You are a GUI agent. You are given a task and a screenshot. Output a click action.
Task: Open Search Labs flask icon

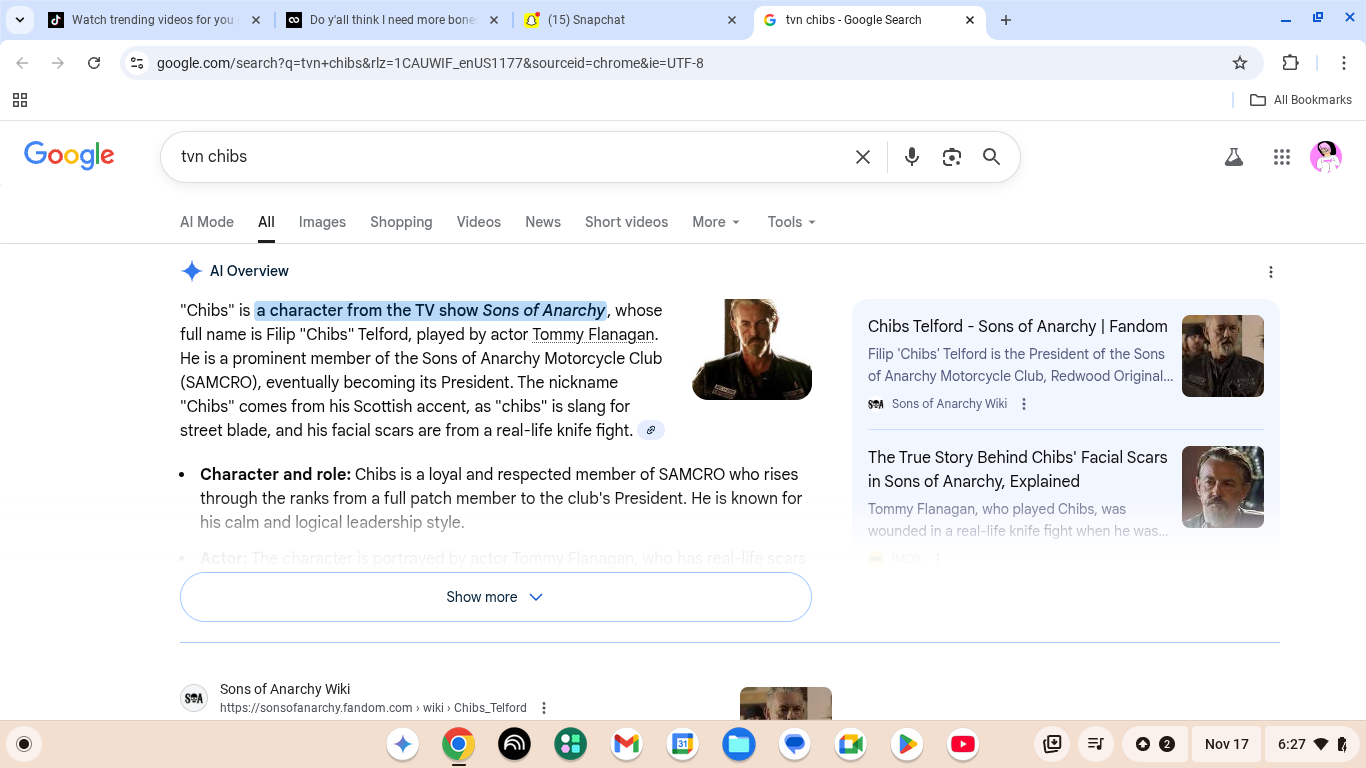tap(1233, 157)
